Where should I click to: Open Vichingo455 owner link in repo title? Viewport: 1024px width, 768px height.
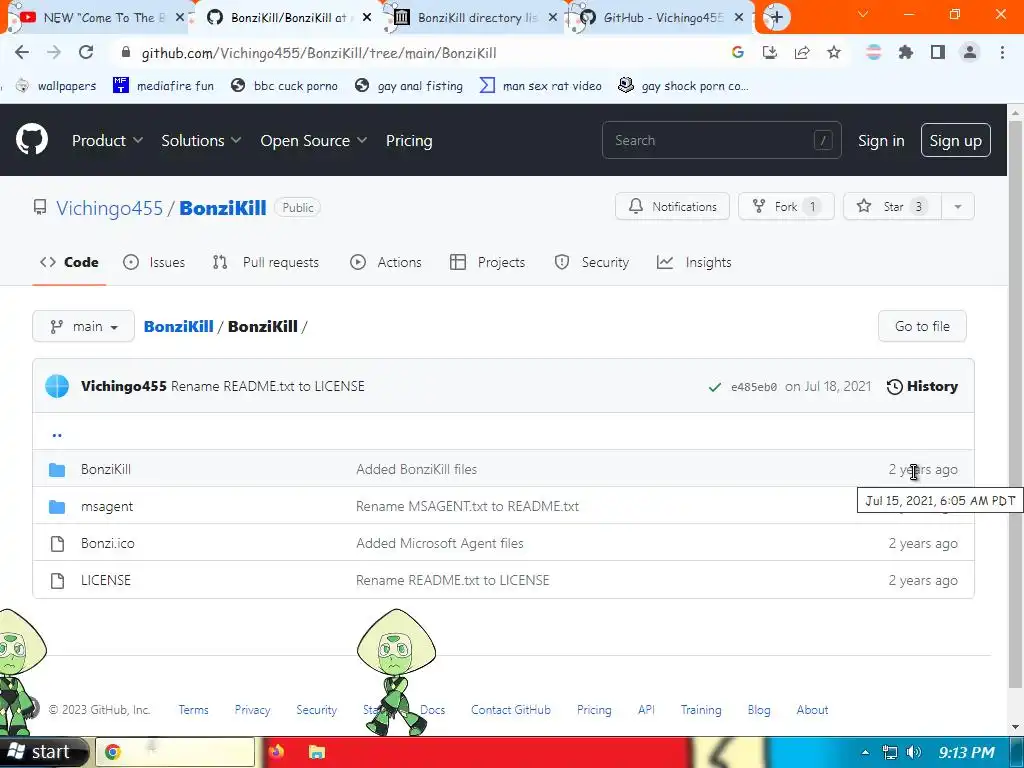[109, 208]
